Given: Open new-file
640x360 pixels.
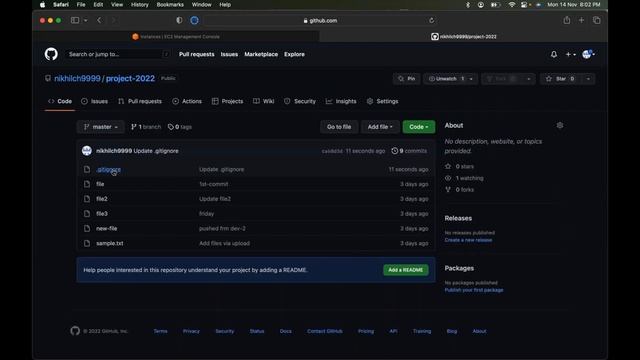Looking at the screenshot, I should point(107,229).
